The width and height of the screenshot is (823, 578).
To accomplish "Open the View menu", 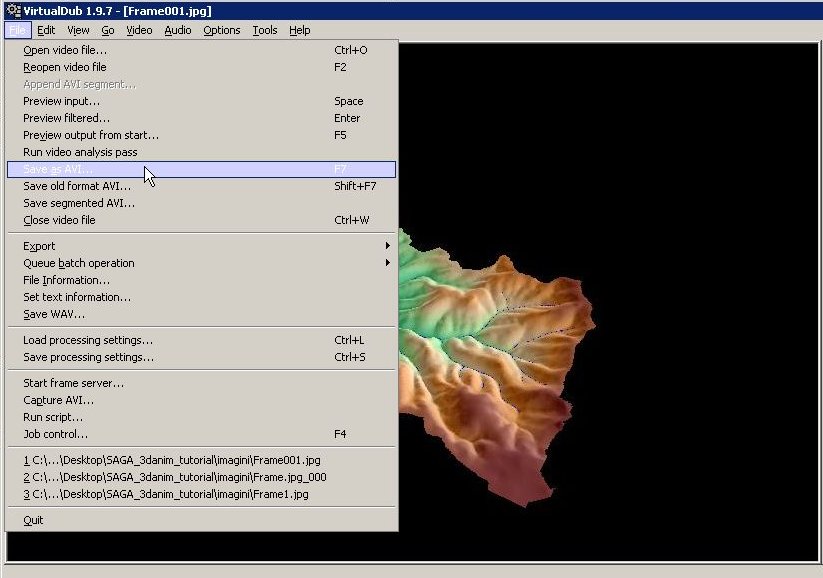I will [x=78, y=30].
